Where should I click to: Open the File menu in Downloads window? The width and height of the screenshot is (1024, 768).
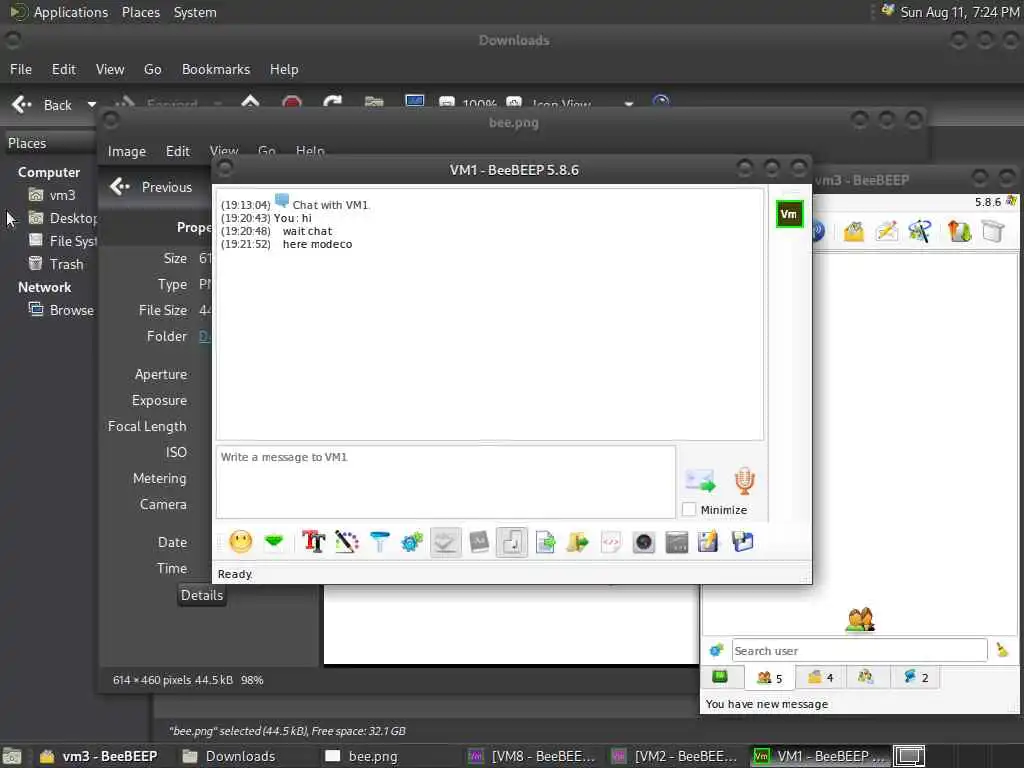click(21, 69)
